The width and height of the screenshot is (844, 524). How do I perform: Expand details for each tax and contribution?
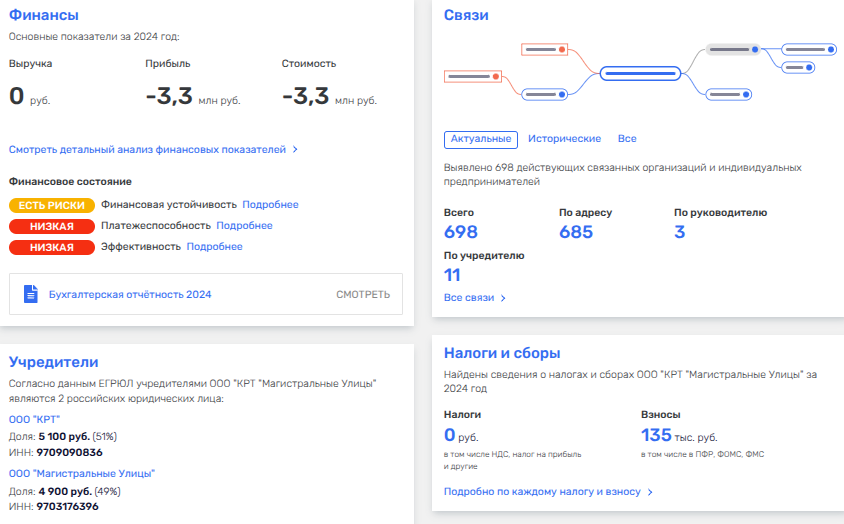(548, 492)
